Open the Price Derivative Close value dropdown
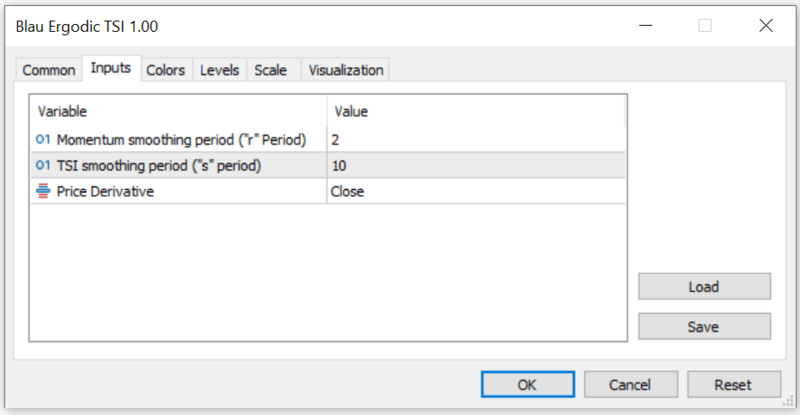 click(475, 191)
